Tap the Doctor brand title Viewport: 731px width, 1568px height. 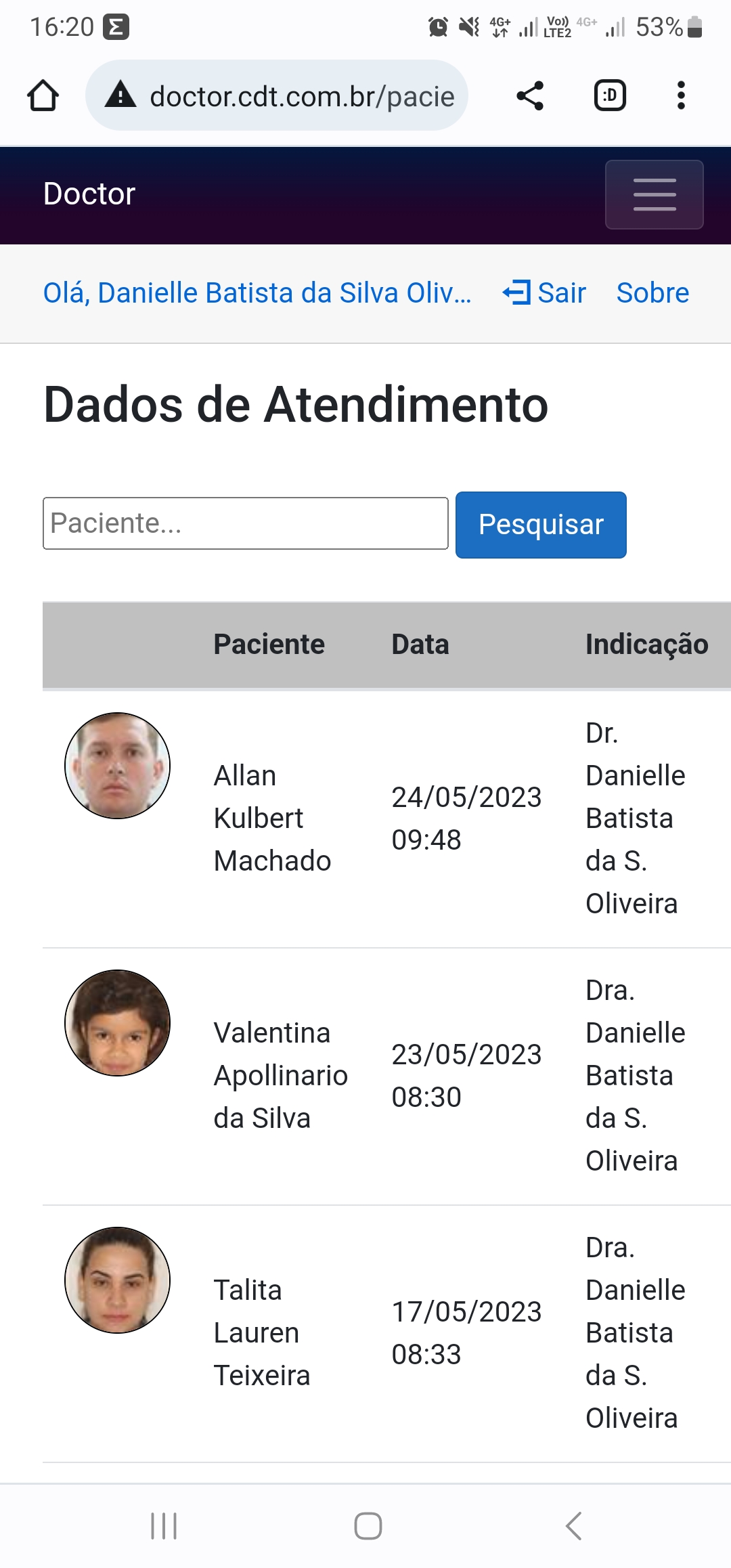tap(89, 194)
